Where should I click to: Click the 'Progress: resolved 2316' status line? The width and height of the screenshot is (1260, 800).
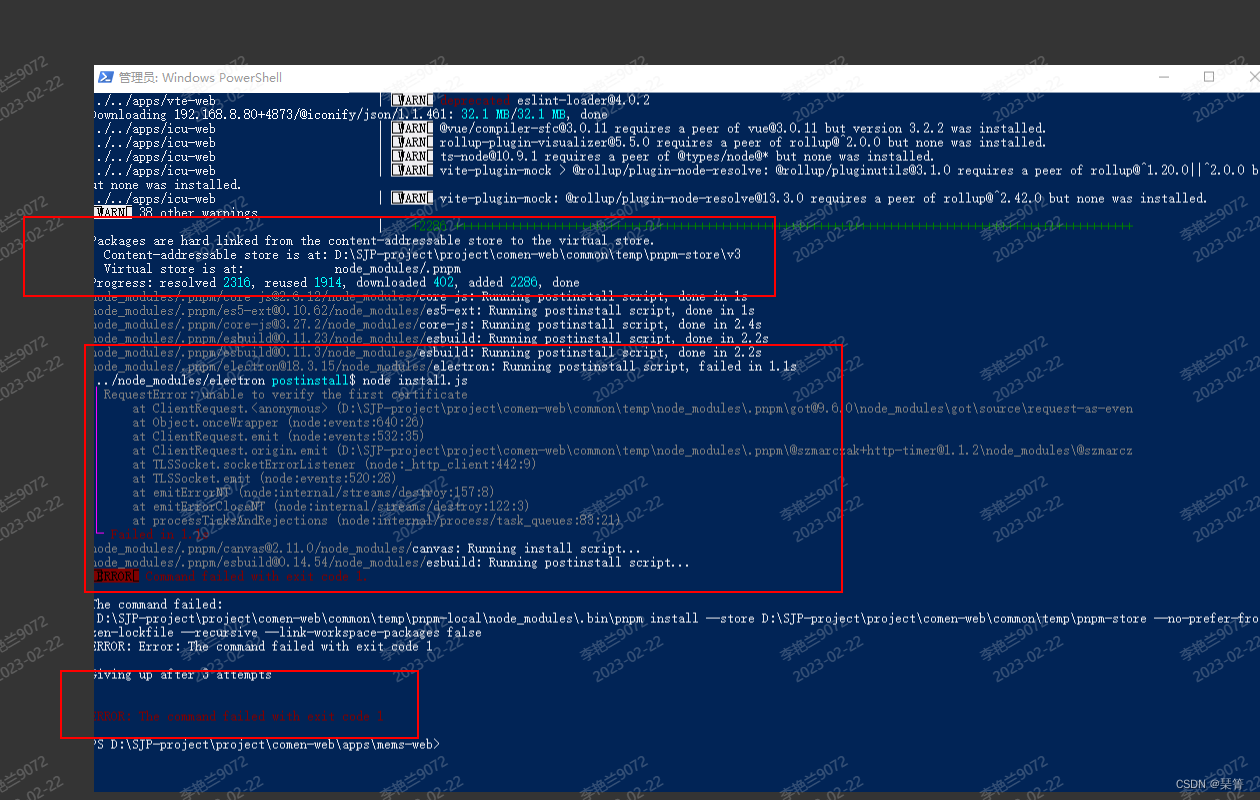click(336, 283)
